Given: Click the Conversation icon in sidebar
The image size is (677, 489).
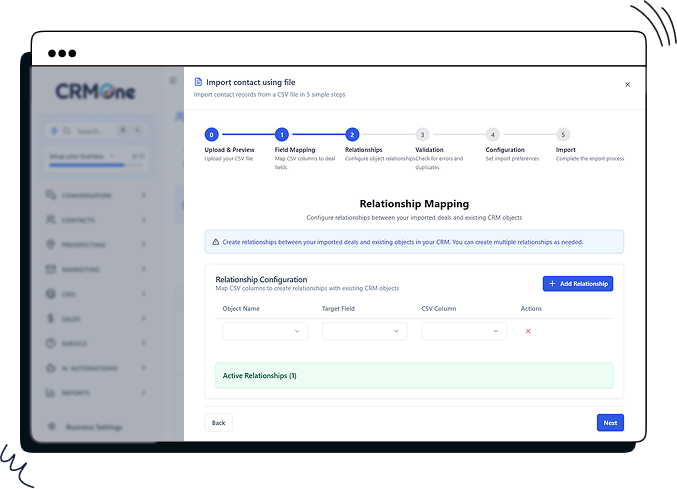Looking at the screenshot, I should 51,194.
